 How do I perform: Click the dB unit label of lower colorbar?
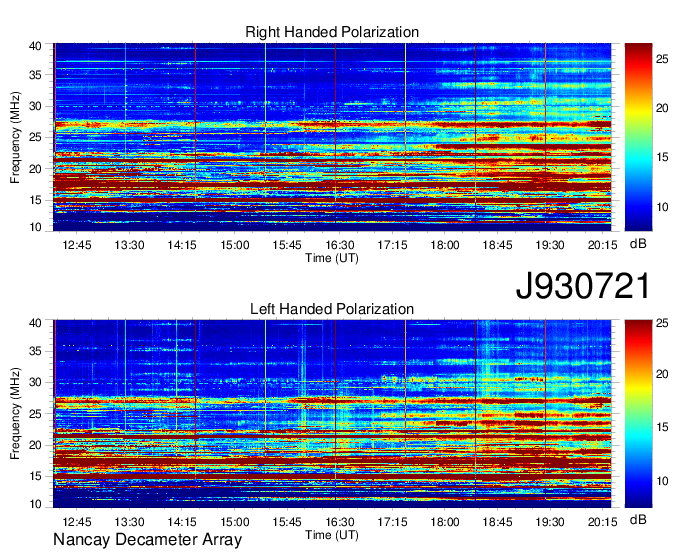[638, 519]
